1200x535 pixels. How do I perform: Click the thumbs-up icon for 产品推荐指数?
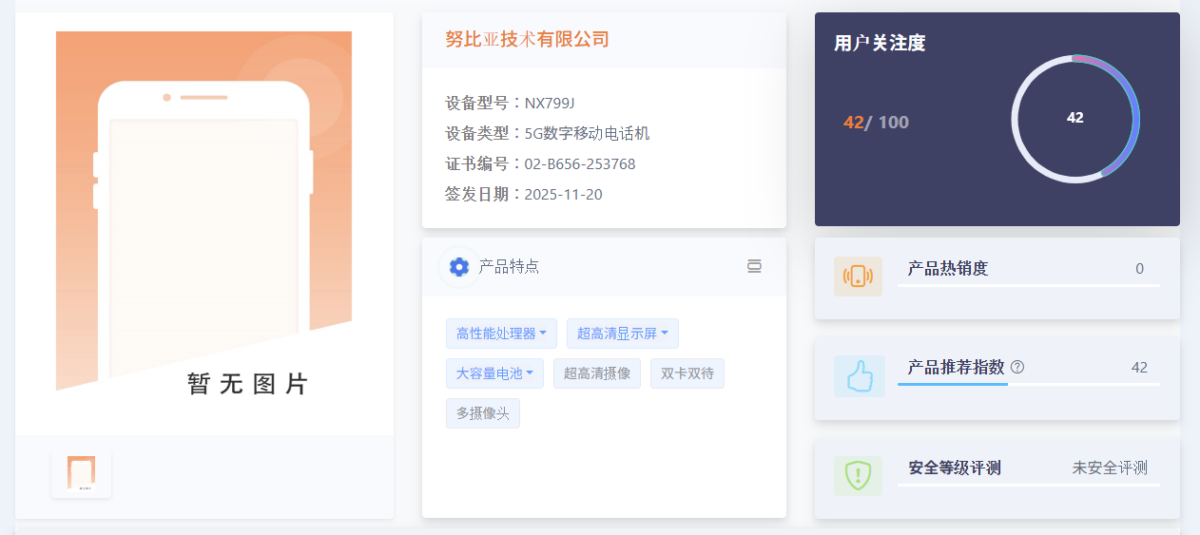point(858,376)
